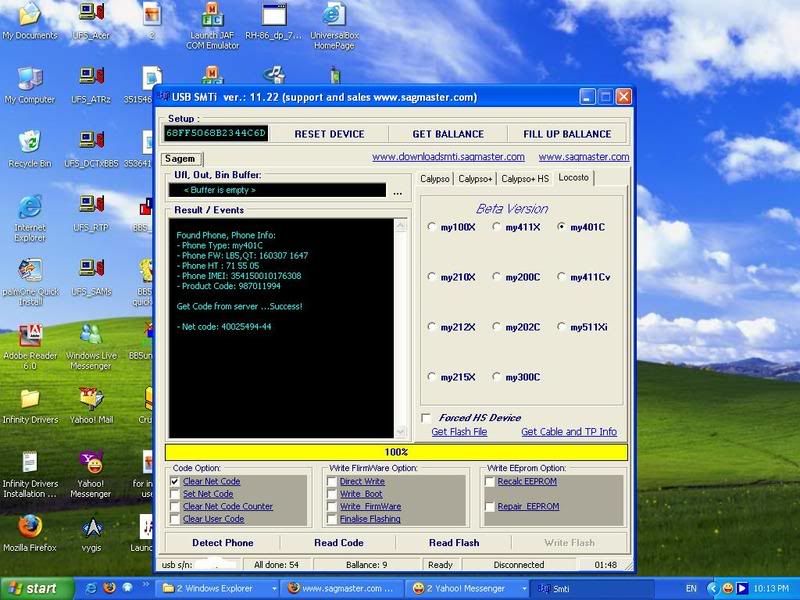Select the Yahoo! Messenger desktop icon
The width and height of the screenshot is (800, 600).
pyautogui.click(x=91, y=474)
